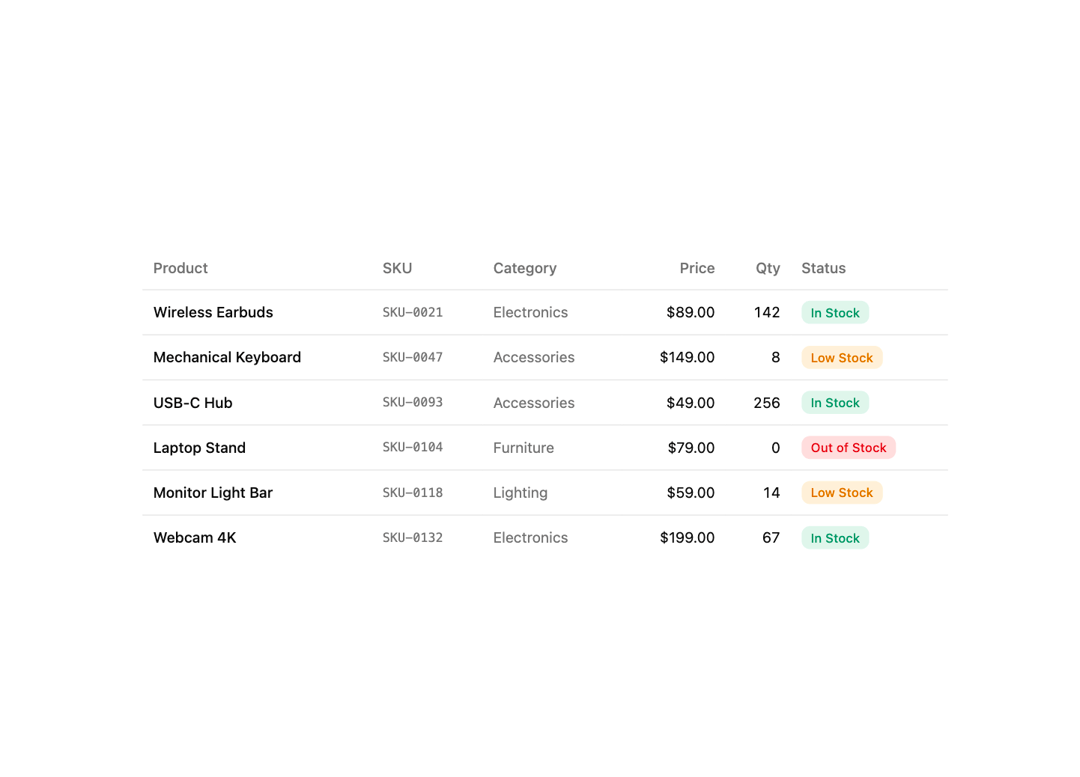Screen dimensions: 1080x777
Task: Select the Wireless Earbuds product name
Action: click(x=213, y=312)
